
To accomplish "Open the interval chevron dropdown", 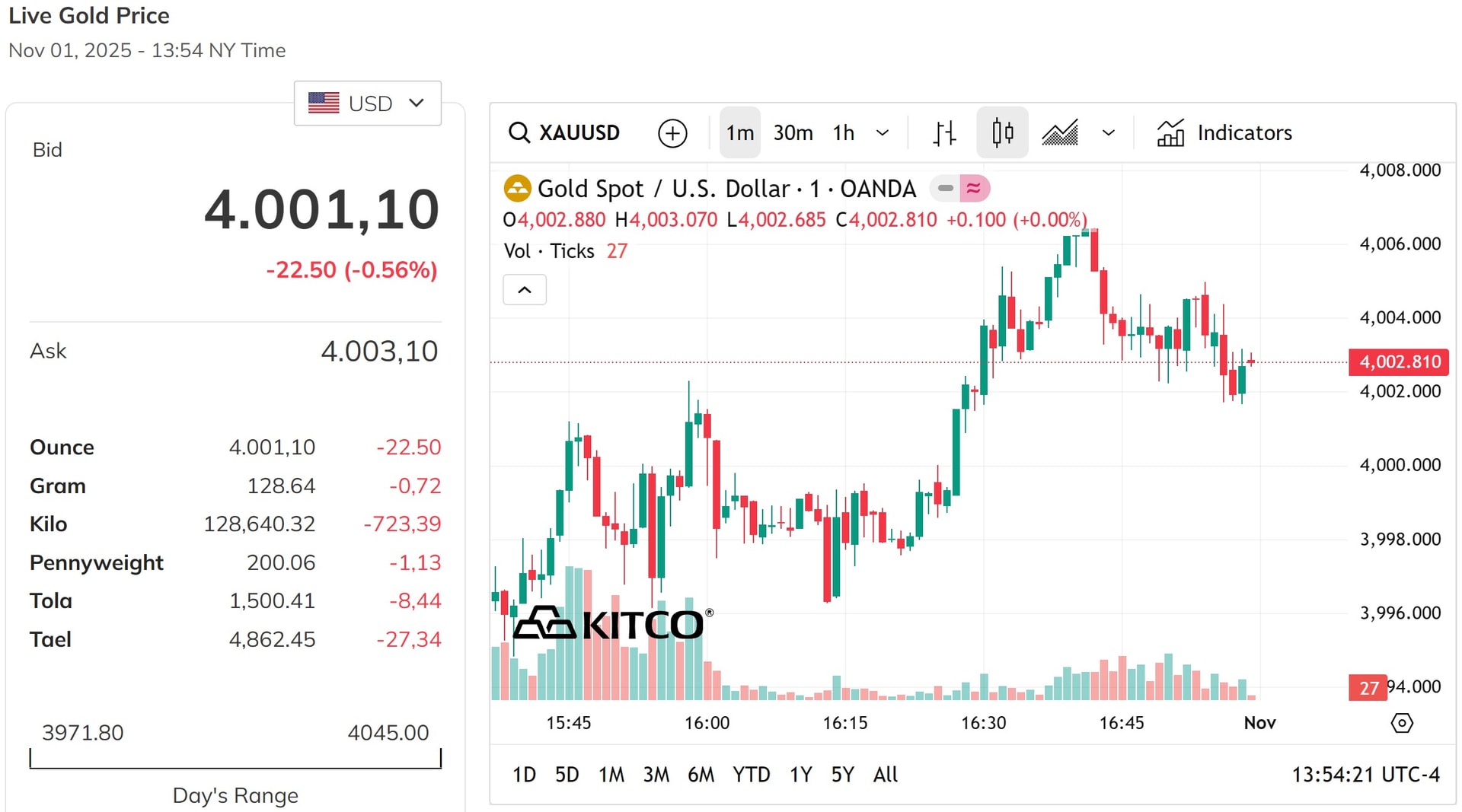I will coord(883,132).
